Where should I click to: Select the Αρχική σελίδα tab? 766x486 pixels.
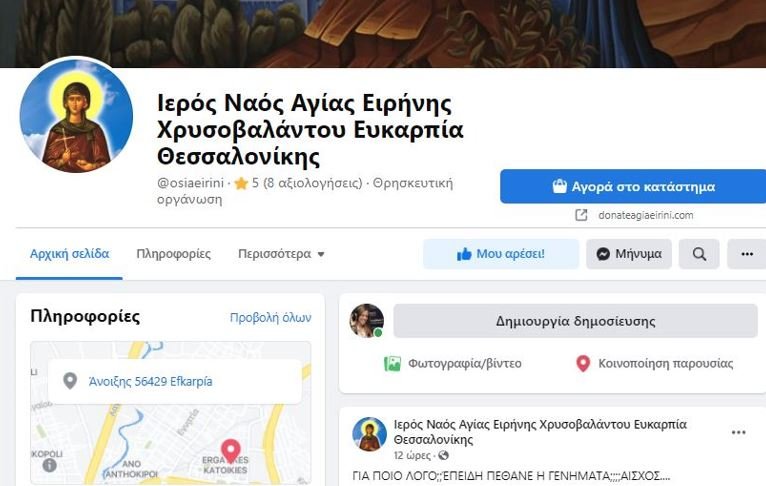point(69,254)
